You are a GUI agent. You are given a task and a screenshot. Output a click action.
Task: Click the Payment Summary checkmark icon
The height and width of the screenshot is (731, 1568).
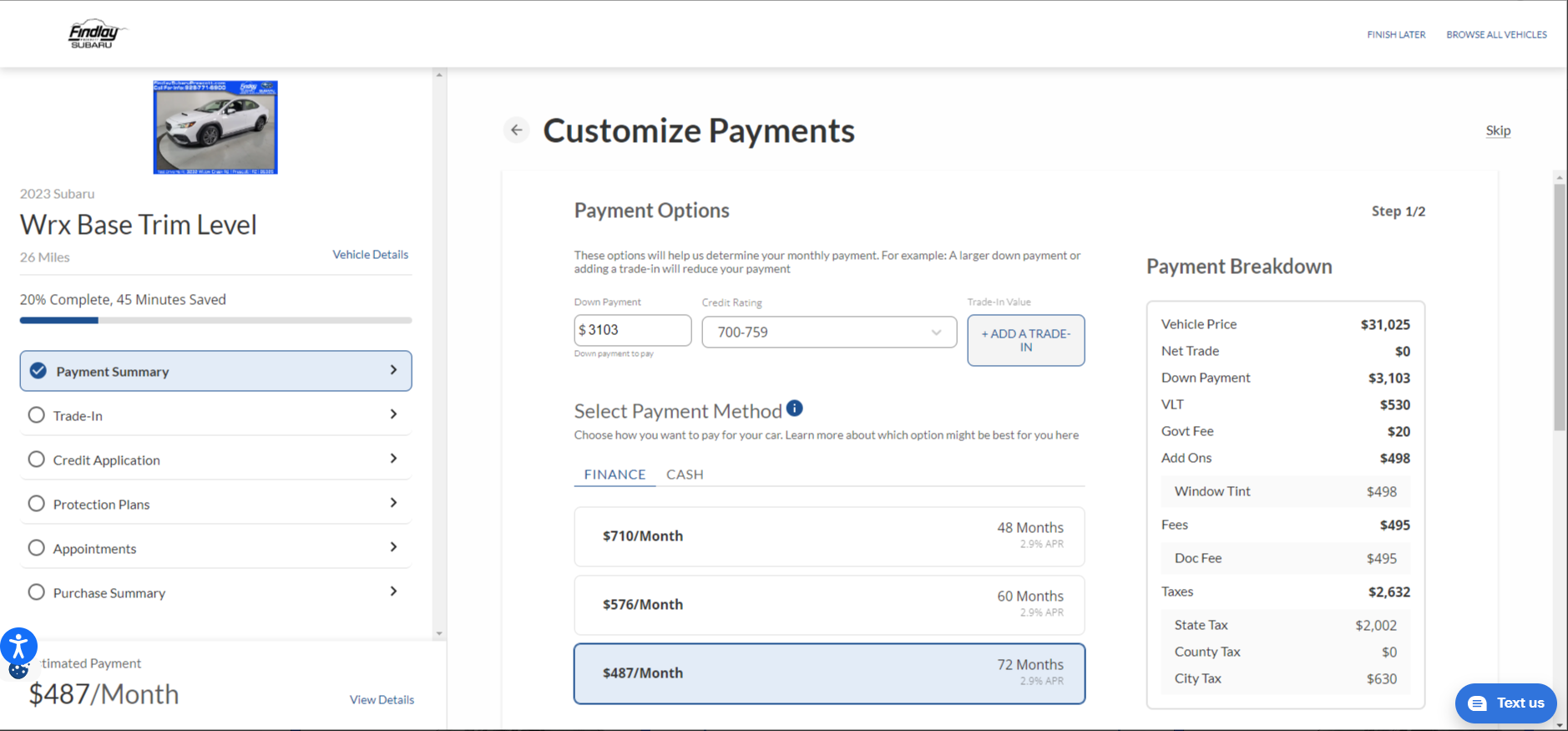(x=38, y=371)
